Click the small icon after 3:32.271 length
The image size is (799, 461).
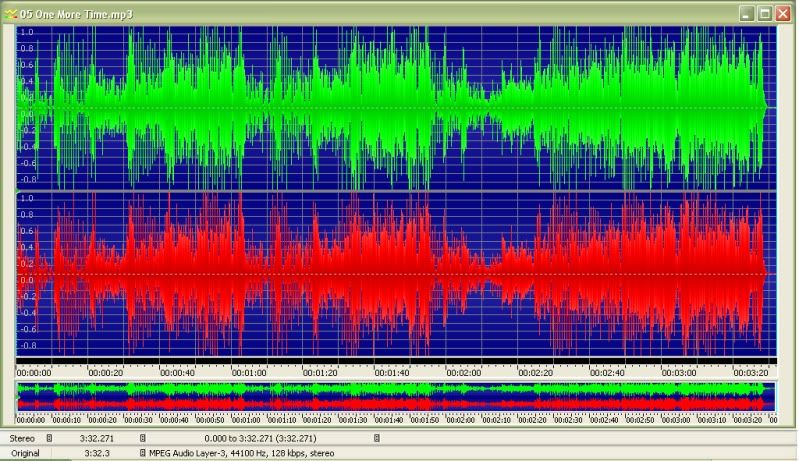(143, 438)
